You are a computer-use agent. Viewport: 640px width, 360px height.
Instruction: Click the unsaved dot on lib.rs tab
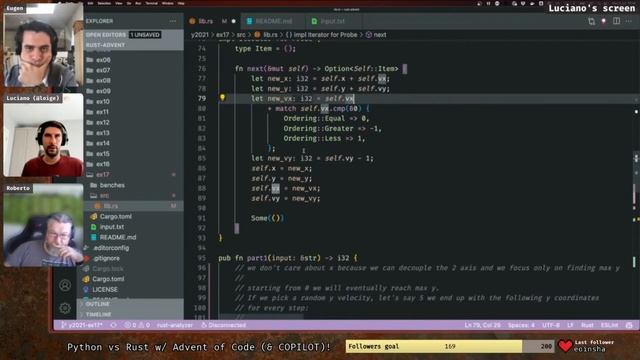(233, 21)
